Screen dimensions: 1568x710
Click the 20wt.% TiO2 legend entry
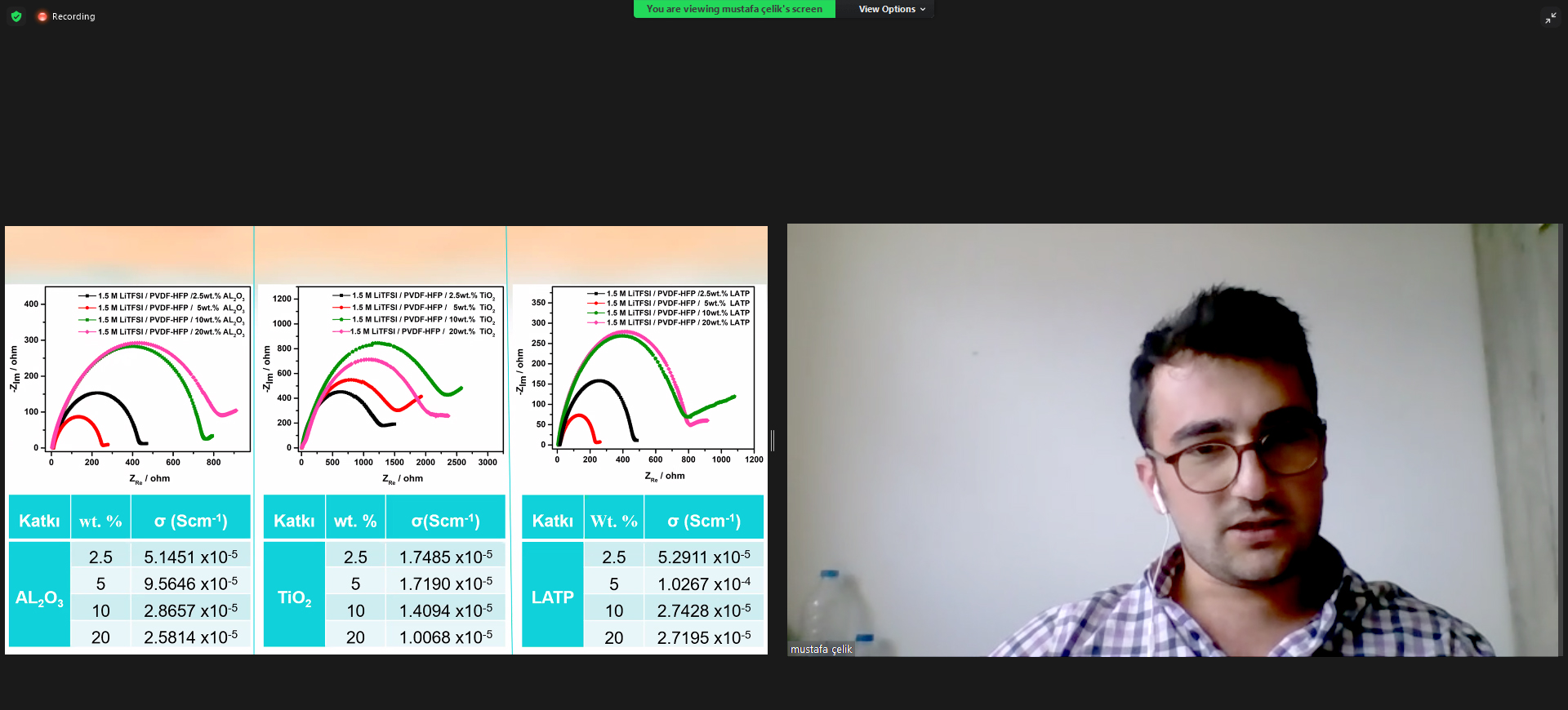415,331
